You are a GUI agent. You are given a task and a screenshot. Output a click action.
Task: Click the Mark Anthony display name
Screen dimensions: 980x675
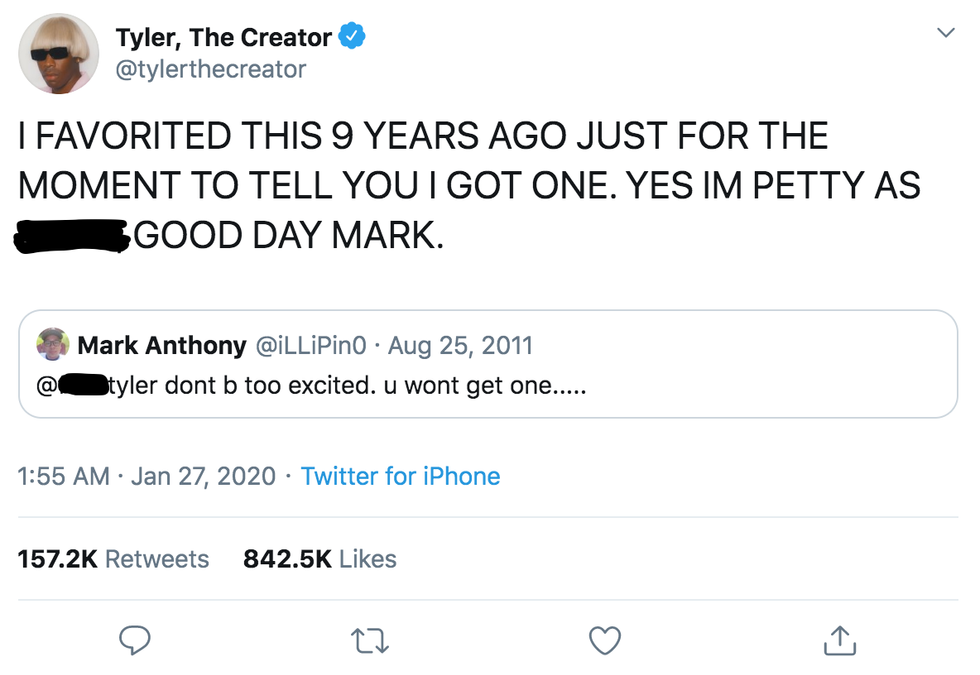click(161, 346)
